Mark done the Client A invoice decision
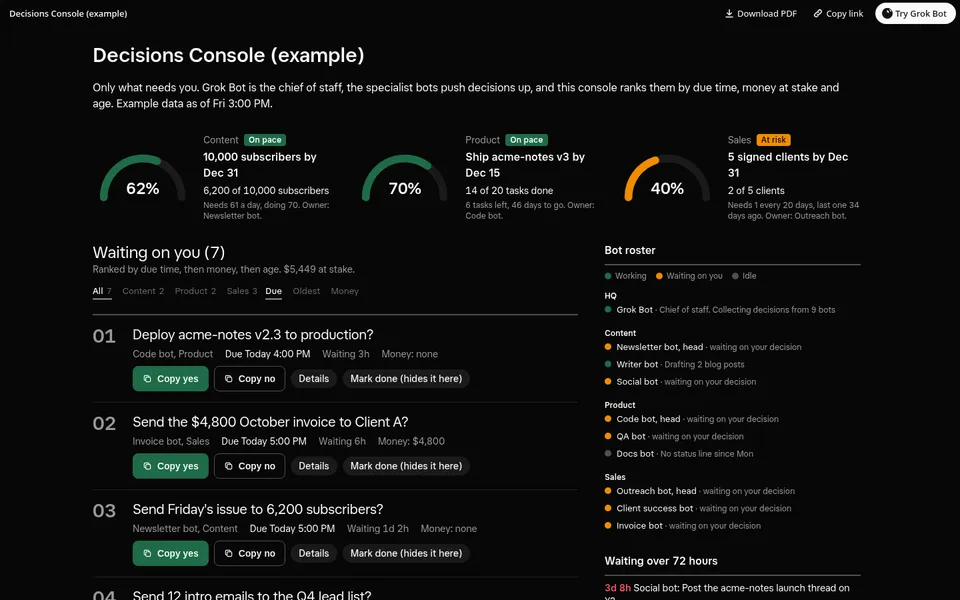Viewport: 960px width, 600px height. pyautogui.click(x=406, y=466)
